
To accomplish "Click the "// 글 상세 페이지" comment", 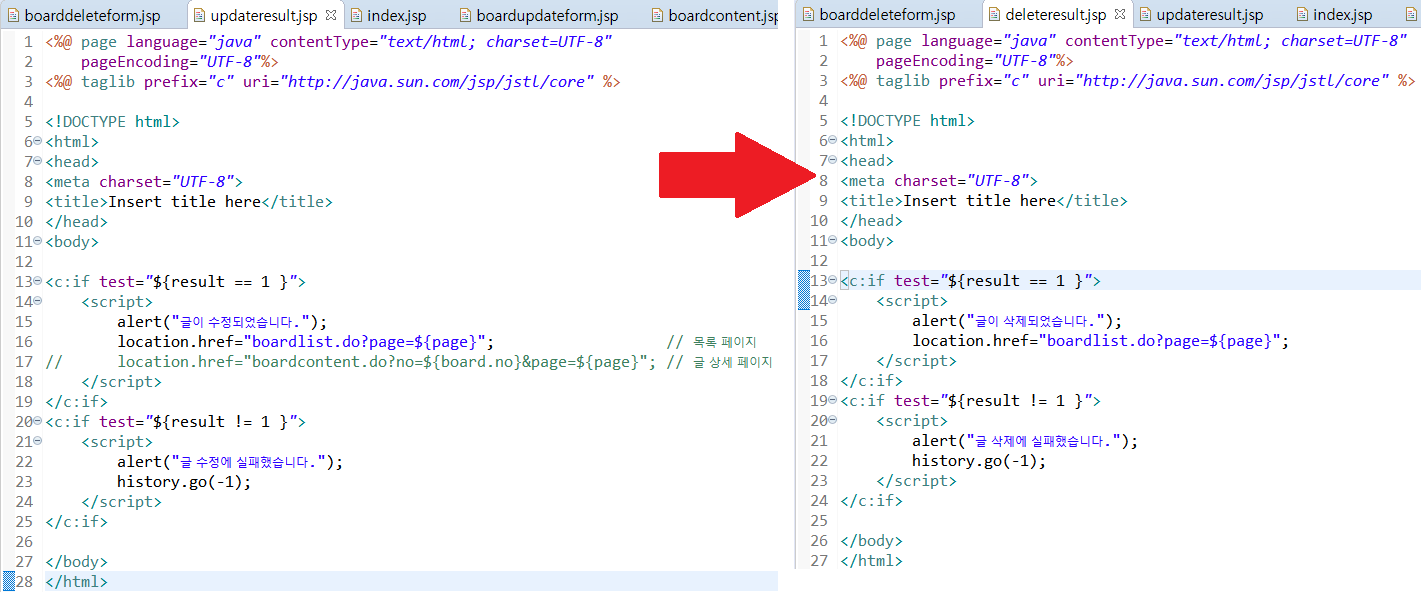I will [719, 362].
